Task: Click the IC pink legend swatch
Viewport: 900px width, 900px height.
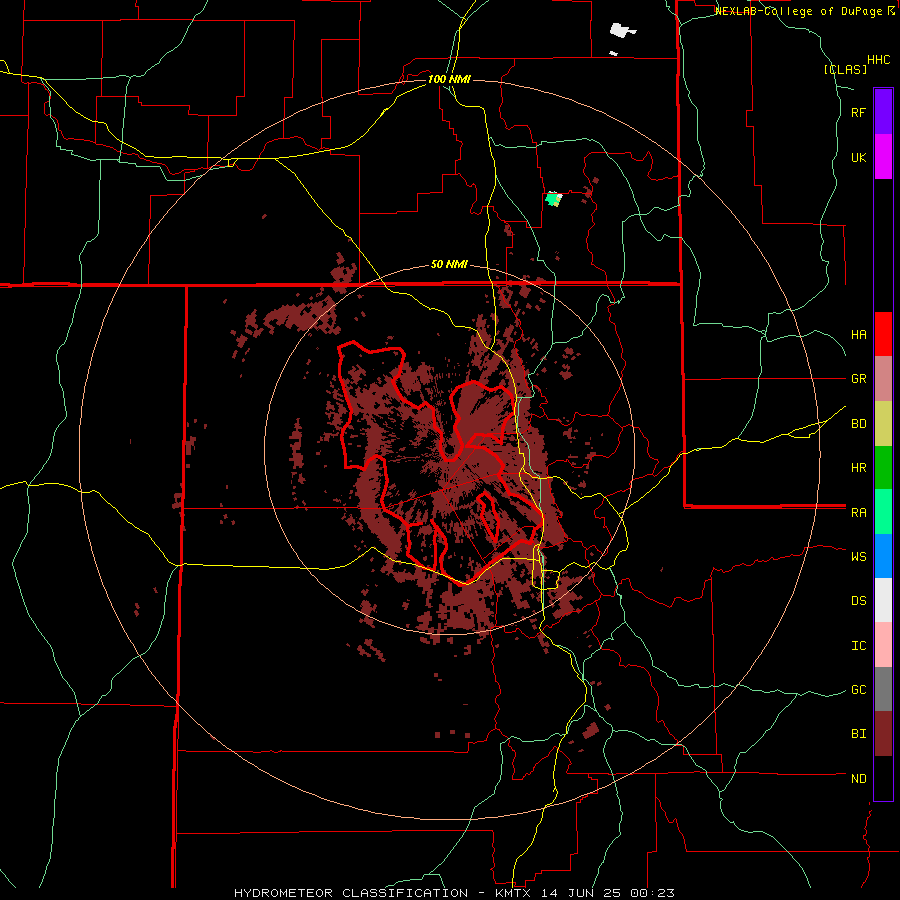Action: pyautogui.click(x=883, y=645)
